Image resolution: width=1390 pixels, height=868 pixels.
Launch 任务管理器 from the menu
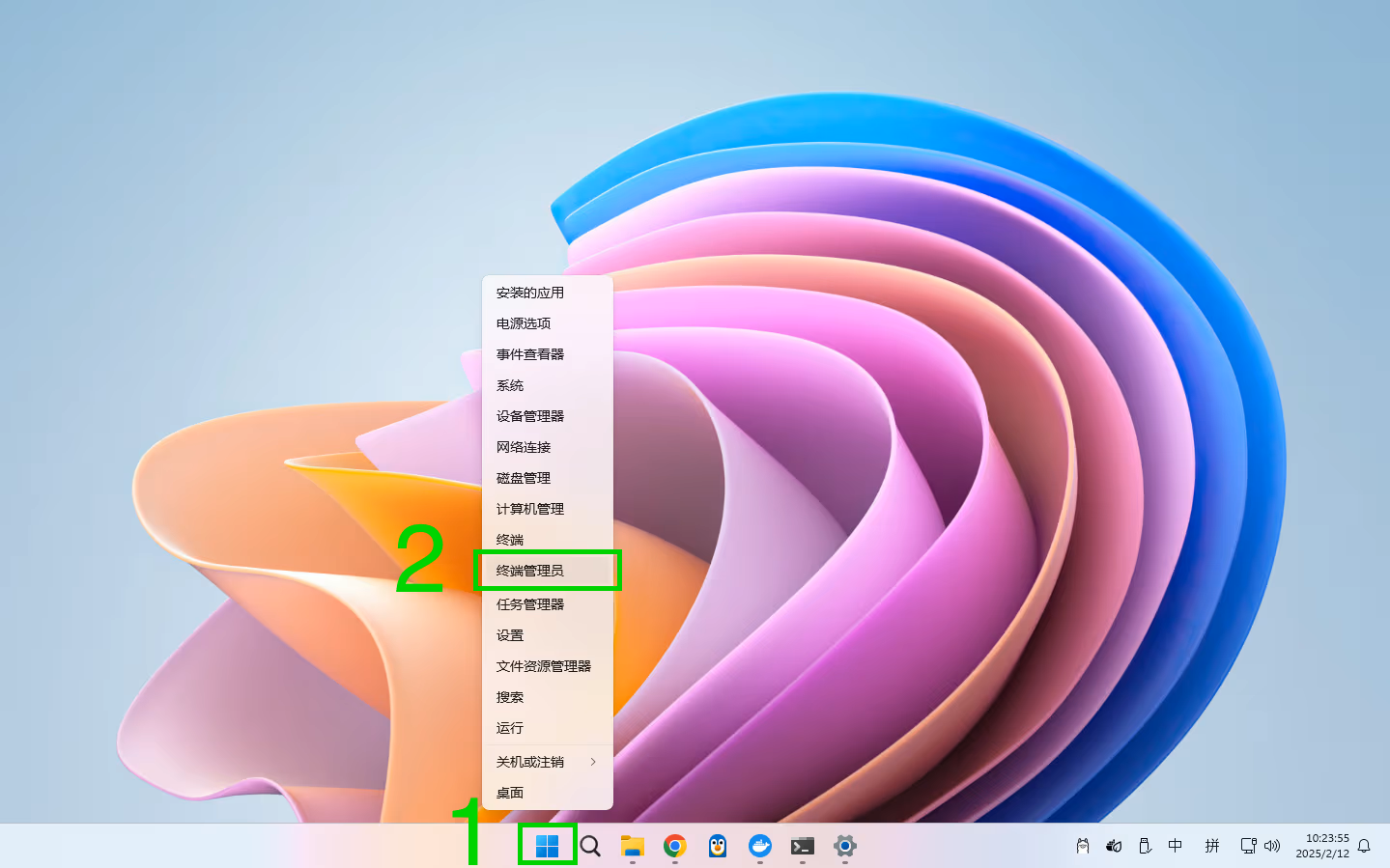[x=548, y=604]
